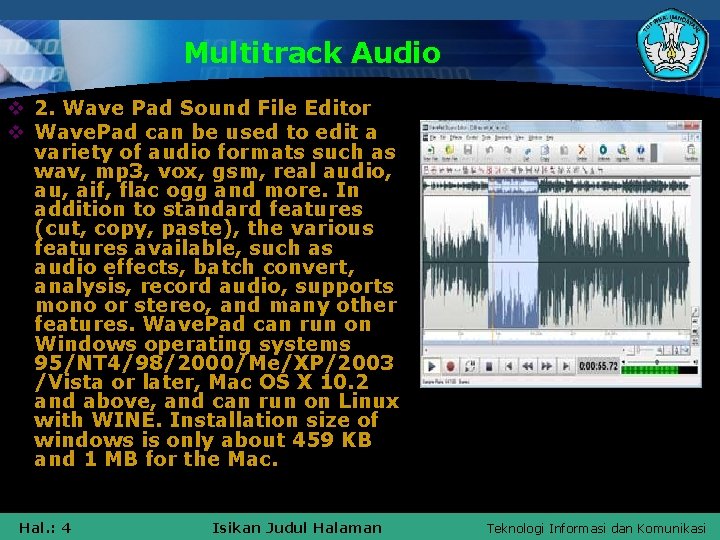Click the Tut Wuri Handayani logo
Screen dimensions: 720x540
[672, 44]
